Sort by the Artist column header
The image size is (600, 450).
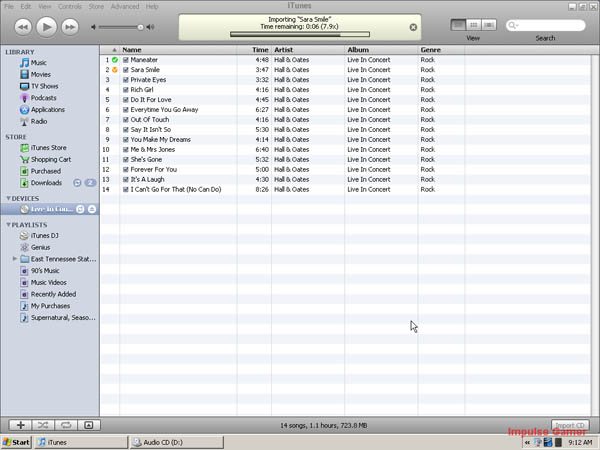(308, 50)
